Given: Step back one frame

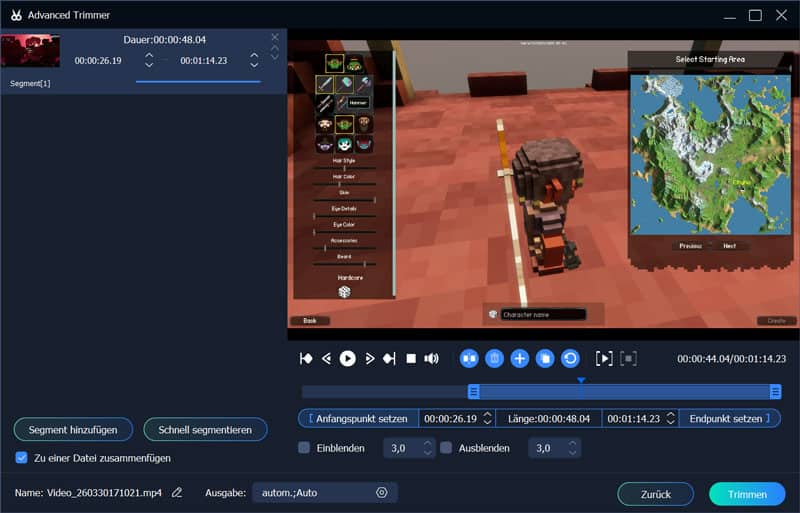Looking at the screenshot, I should 326,358.
